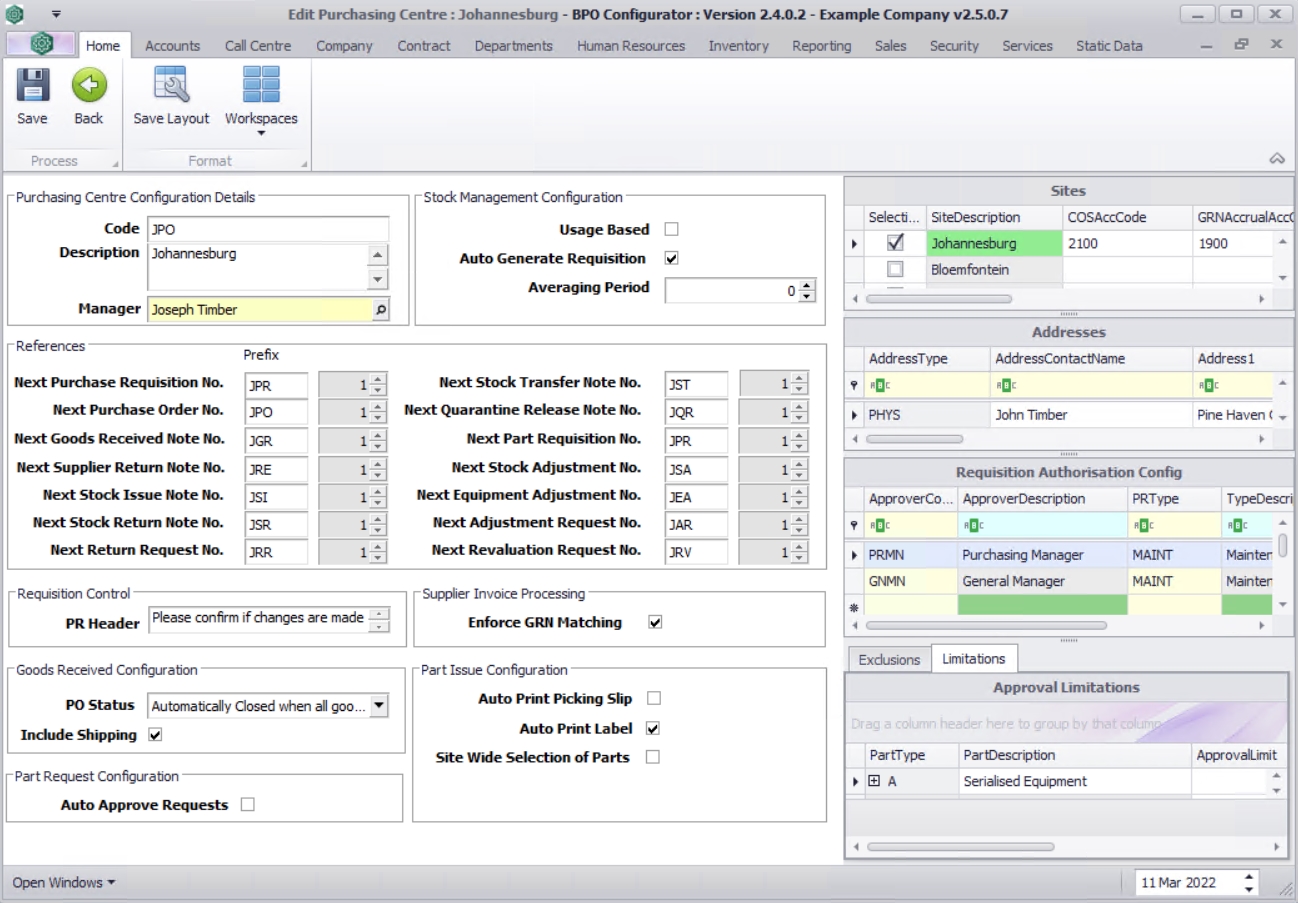Untick the Enforce GRN Matching checkbox

pyautogui.click(x=655, y=622)
